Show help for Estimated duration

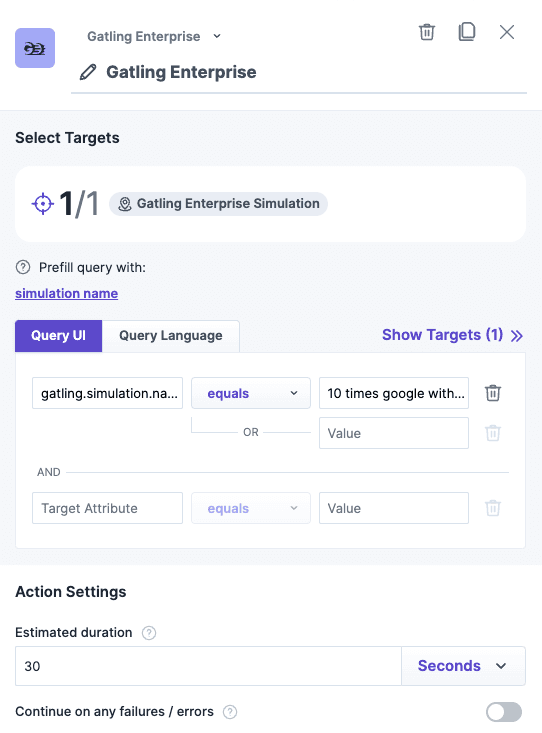[x=149, y=633]
